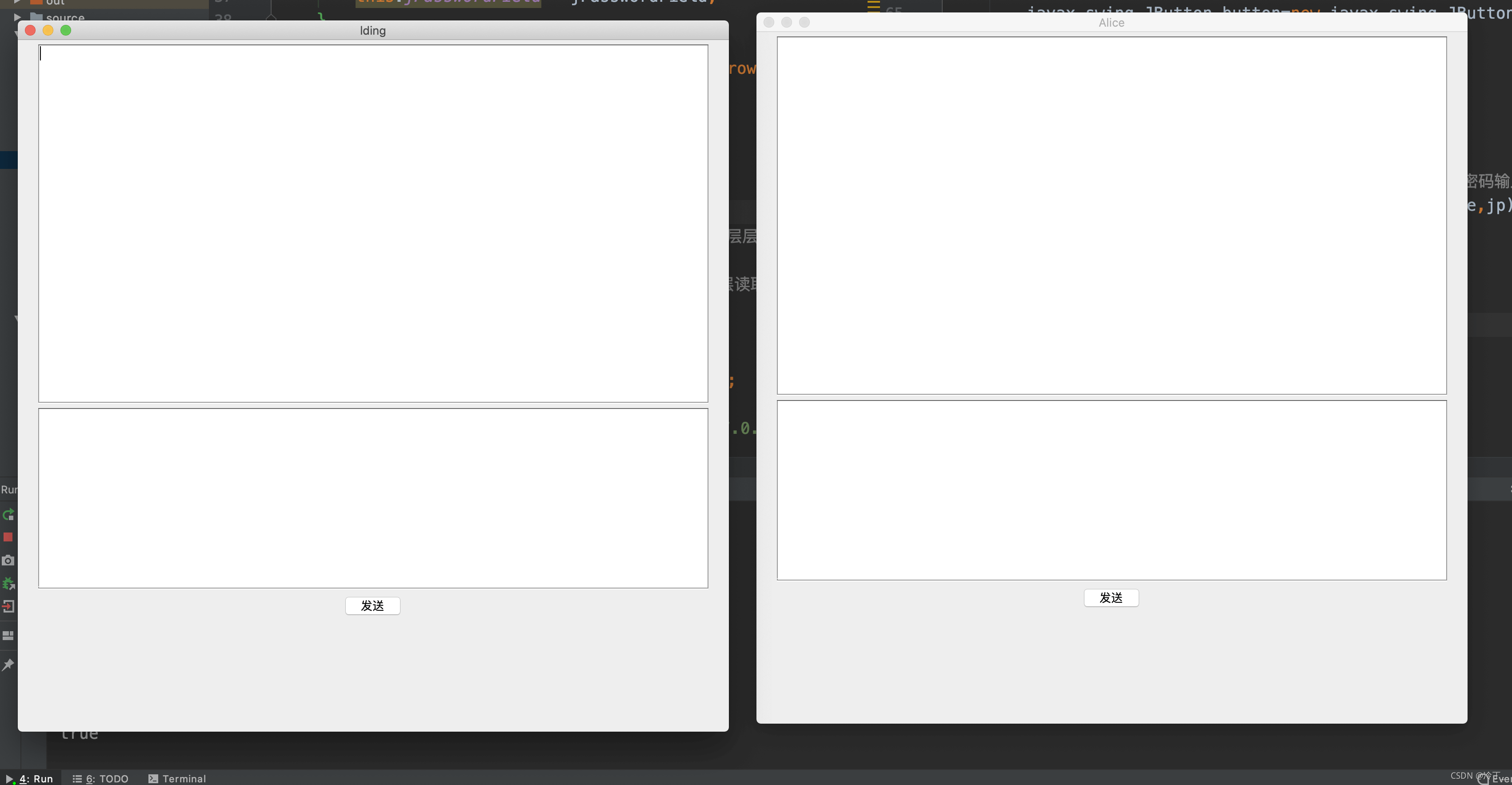The image size is (1512, 785).
Task: Focus upper message area in Alice window
Action: tap(1112, 216)
